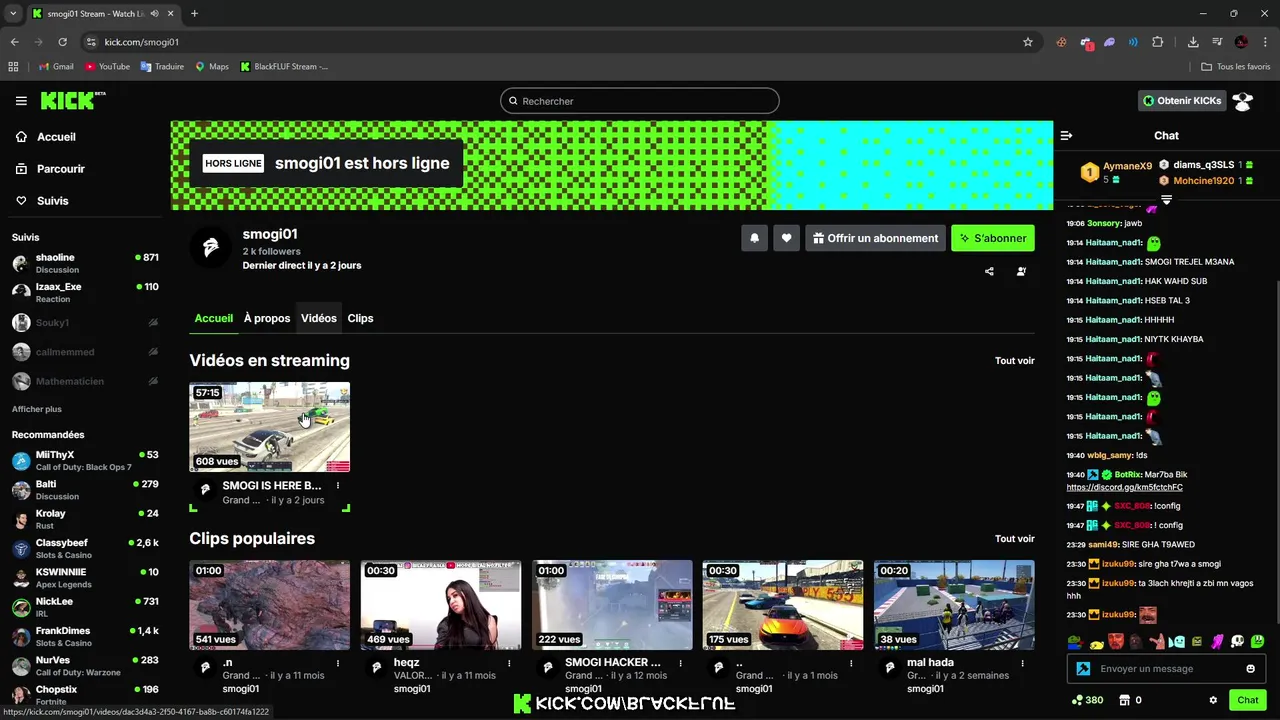Image resolution: width=1280 pixels, height=720 pixels.
Task: Open the 'mal hada' clip thumbnail
Action: (x=954, y=605)
